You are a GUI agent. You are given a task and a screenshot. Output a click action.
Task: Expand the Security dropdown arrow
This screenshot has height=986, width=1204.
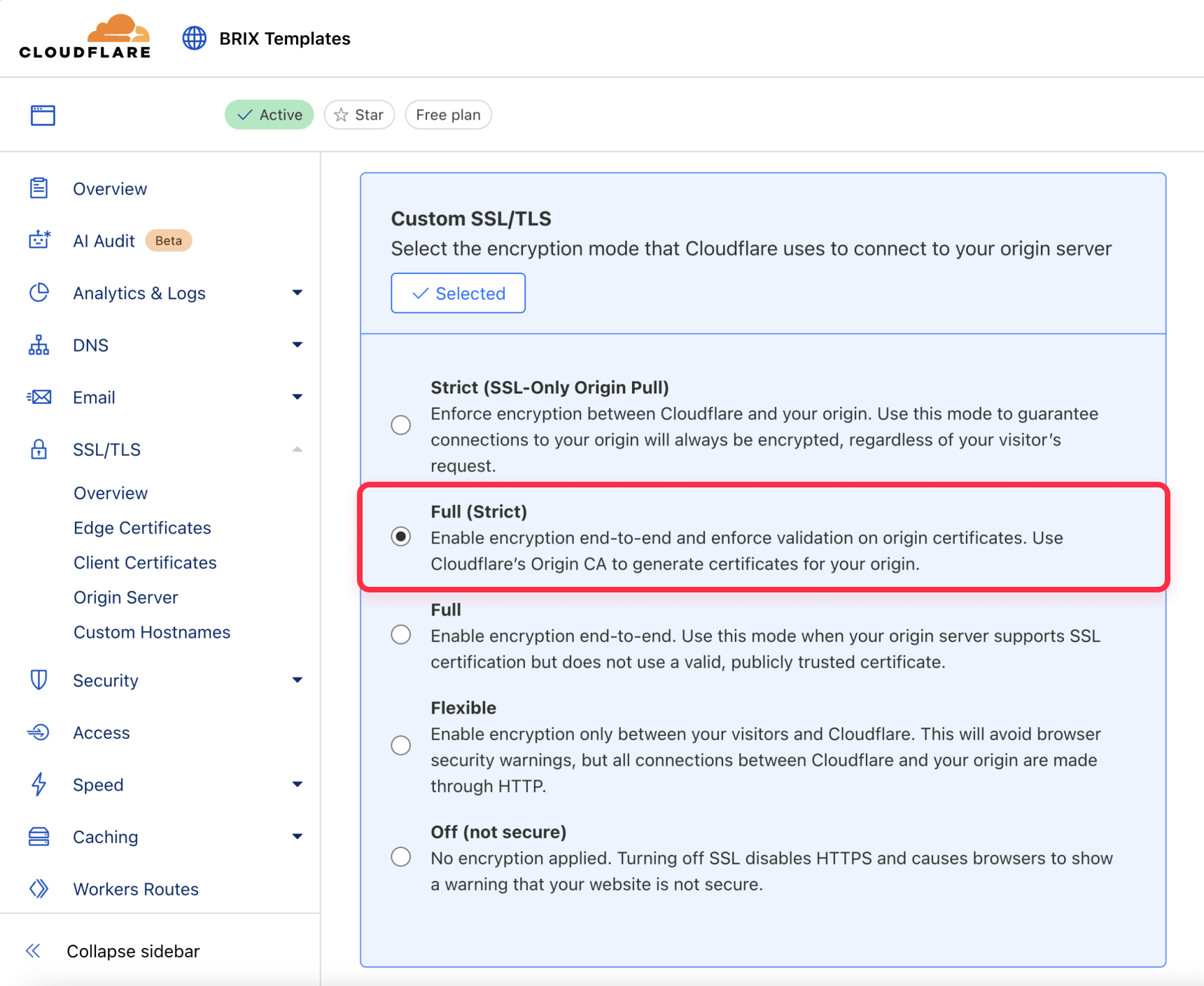297,680
